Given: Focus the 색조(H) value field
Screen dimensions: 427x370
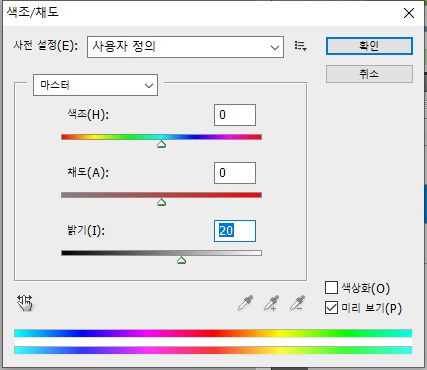Looking at the screenshot, I should (x=235, y=115).
